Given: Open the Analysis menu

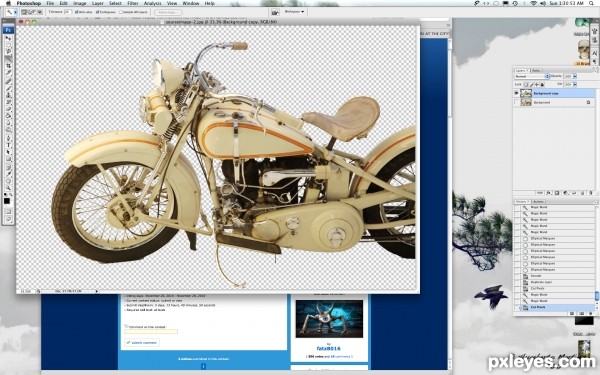Looking at the screenshot, I should click(152, 3).
